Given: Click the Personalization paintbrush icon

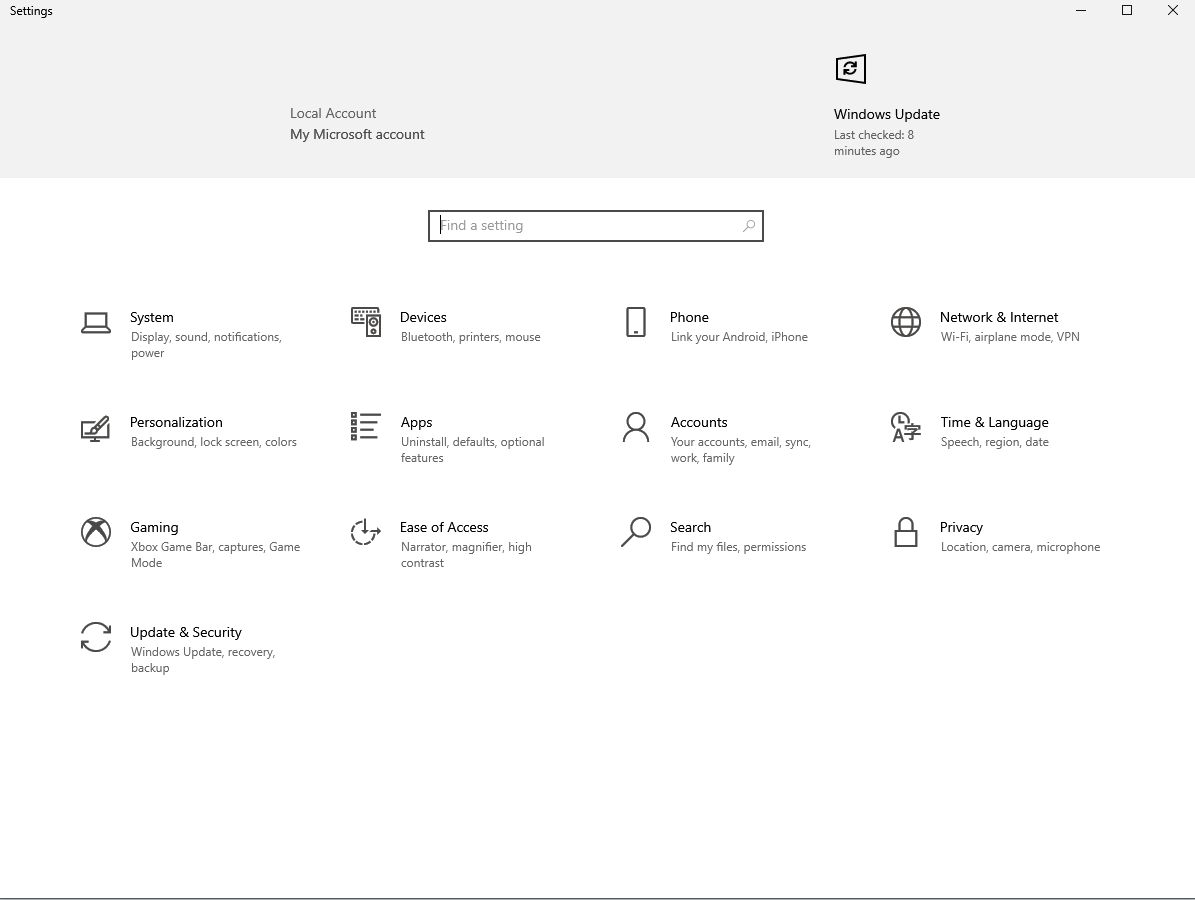Looking at the screenshot, I should [x=96, y=428].
